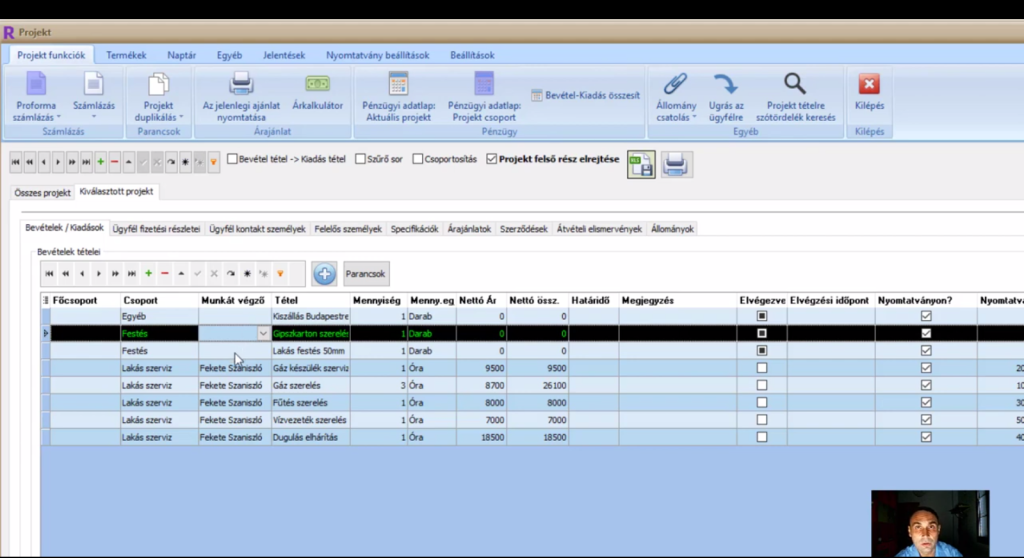
Task: Toggle the Csoportosítás checkbox
Action: coord(418,158)
